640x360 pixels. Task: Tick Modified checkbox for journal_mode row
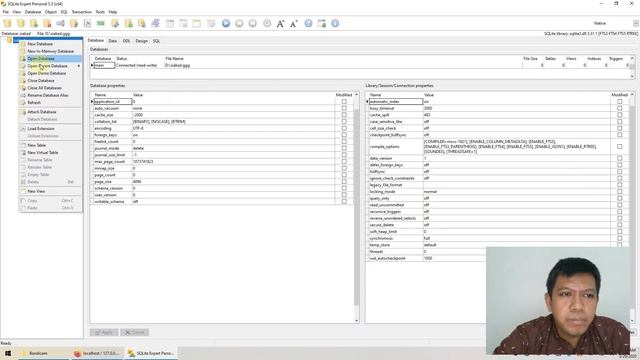click(344, 148)
